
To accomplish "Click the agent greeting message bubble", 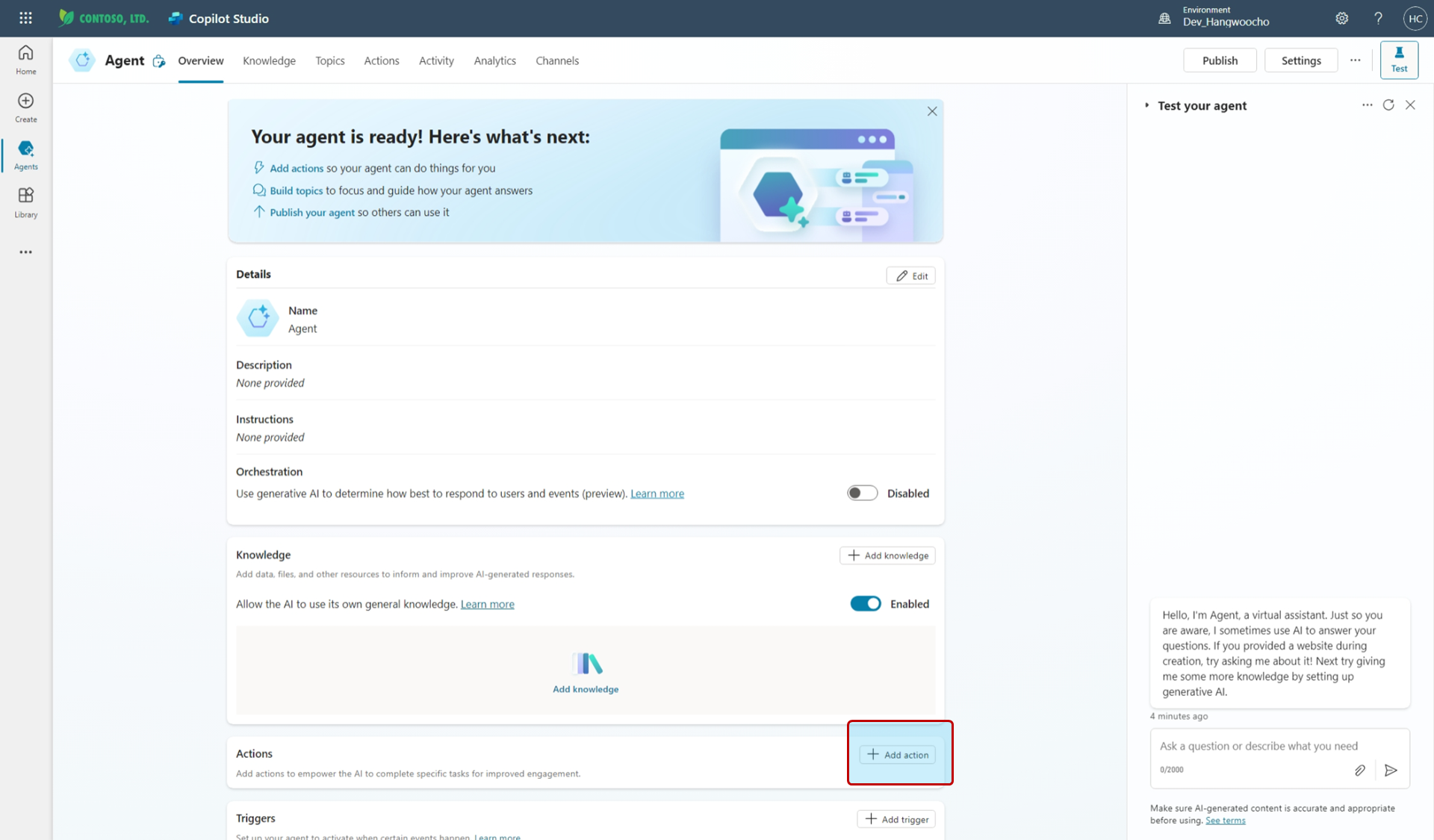I will point(1279,653).
